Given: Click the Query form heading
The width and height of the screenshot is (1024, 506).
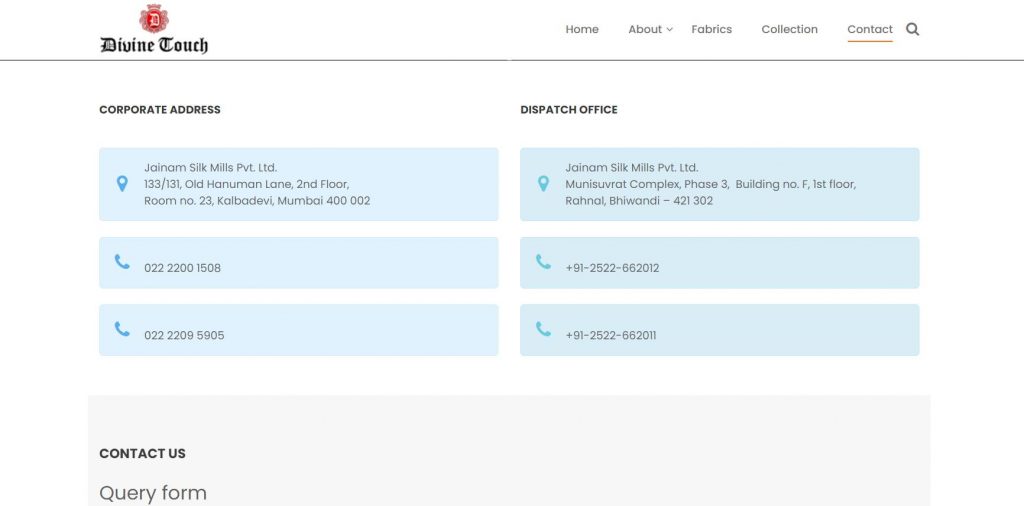Looking at the screenshot, I should (153, 493).
